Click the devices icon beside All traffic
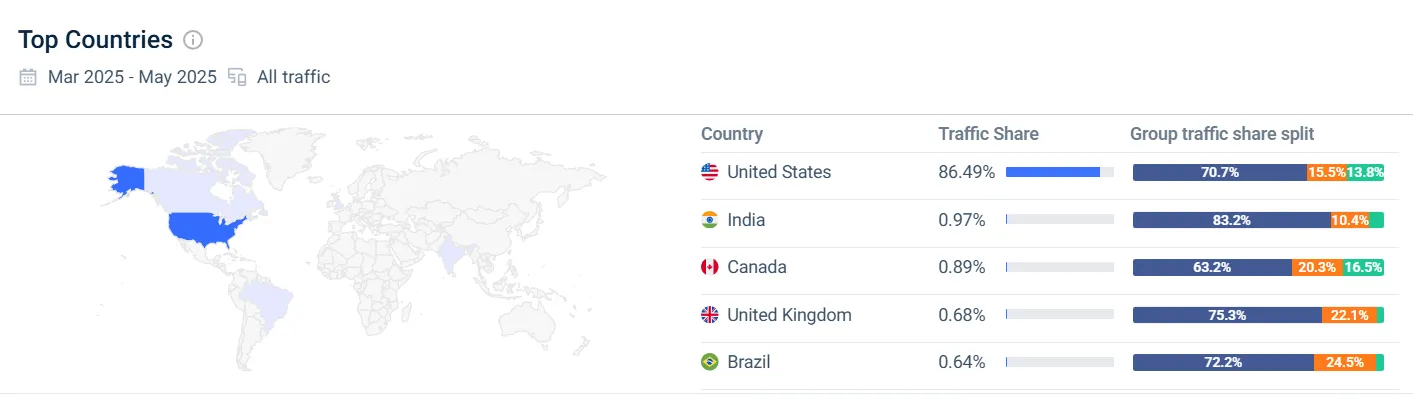 [237, 77]
